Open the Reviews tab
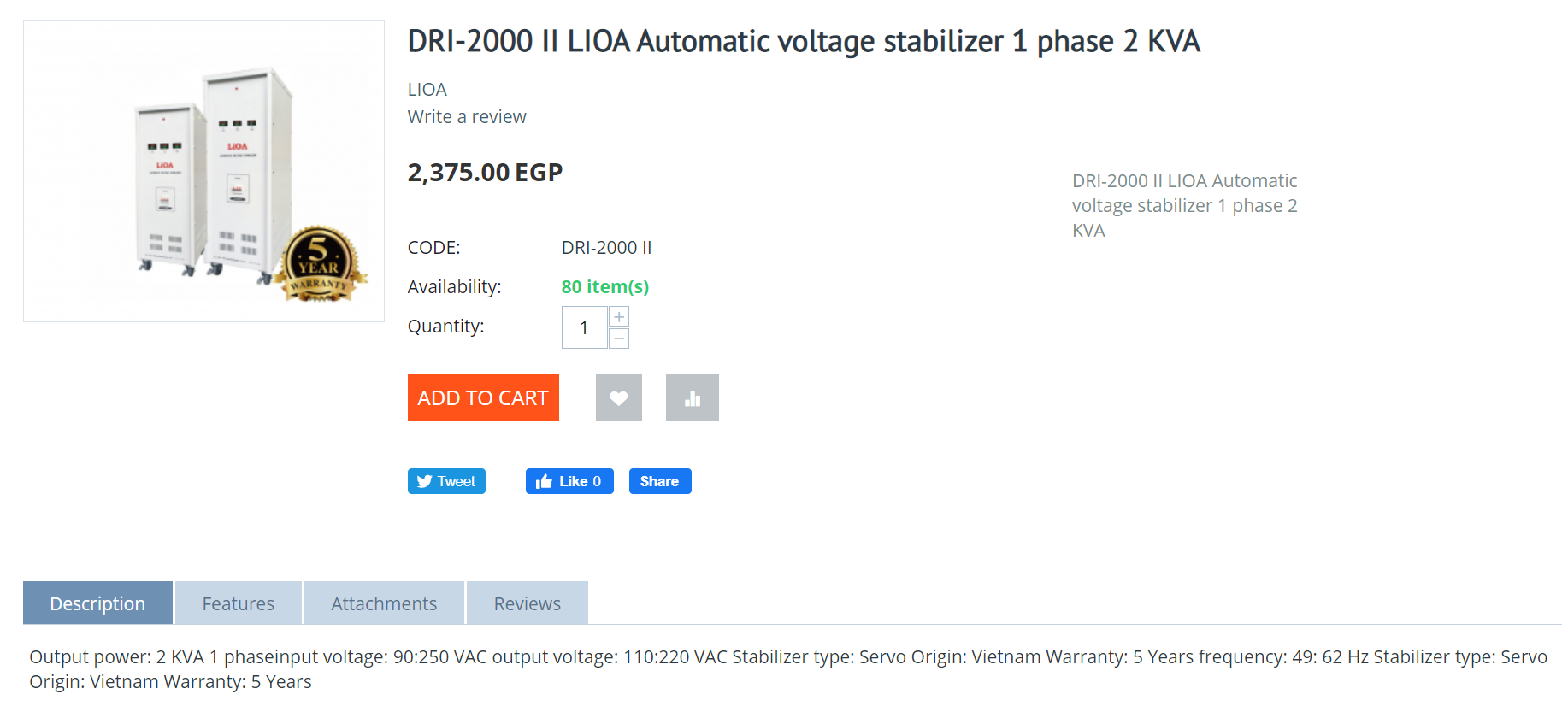The width and height of the screenshot is (1568, 706). pyautogui.click(x=528, y=603)
